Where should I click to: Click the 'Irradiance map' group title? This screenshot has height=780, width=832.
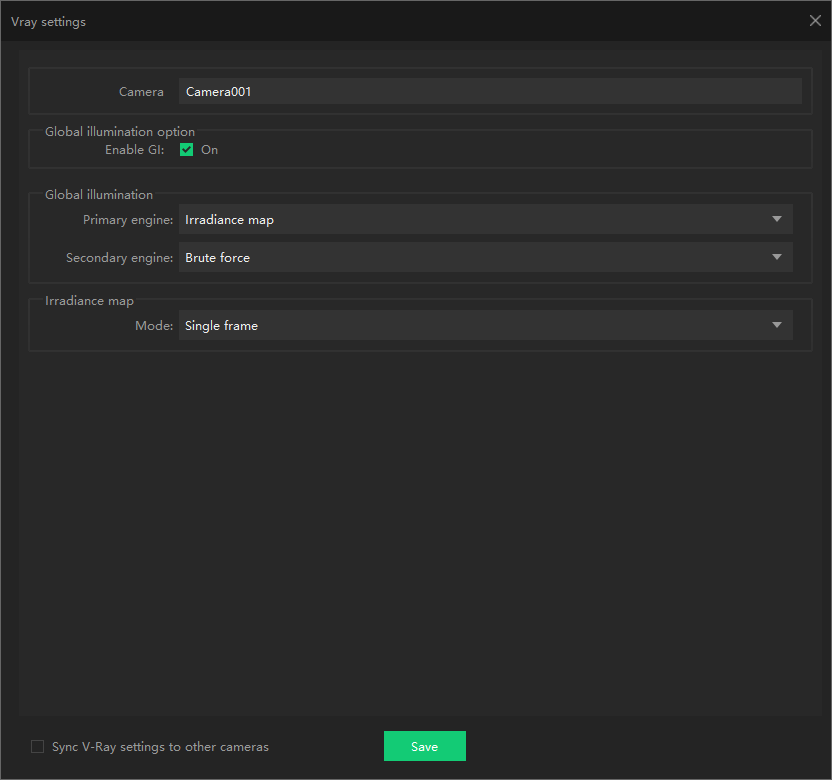[89, 301]
